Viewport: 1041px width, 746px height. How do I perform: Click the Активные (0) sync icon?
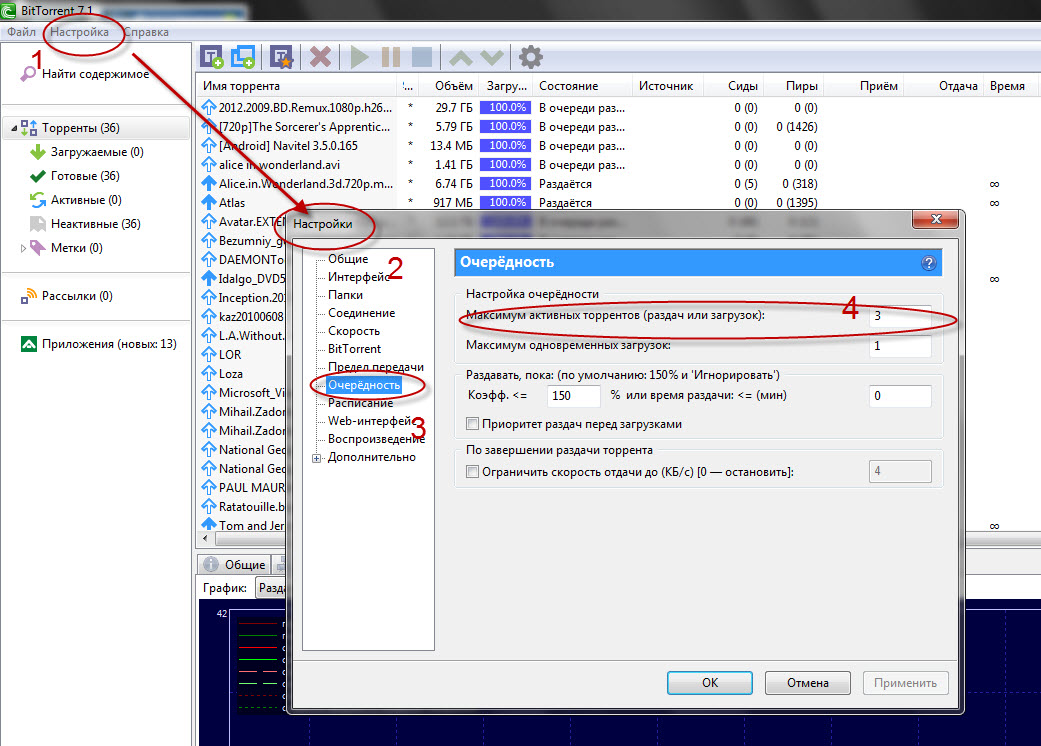click(x=38, y=200)
